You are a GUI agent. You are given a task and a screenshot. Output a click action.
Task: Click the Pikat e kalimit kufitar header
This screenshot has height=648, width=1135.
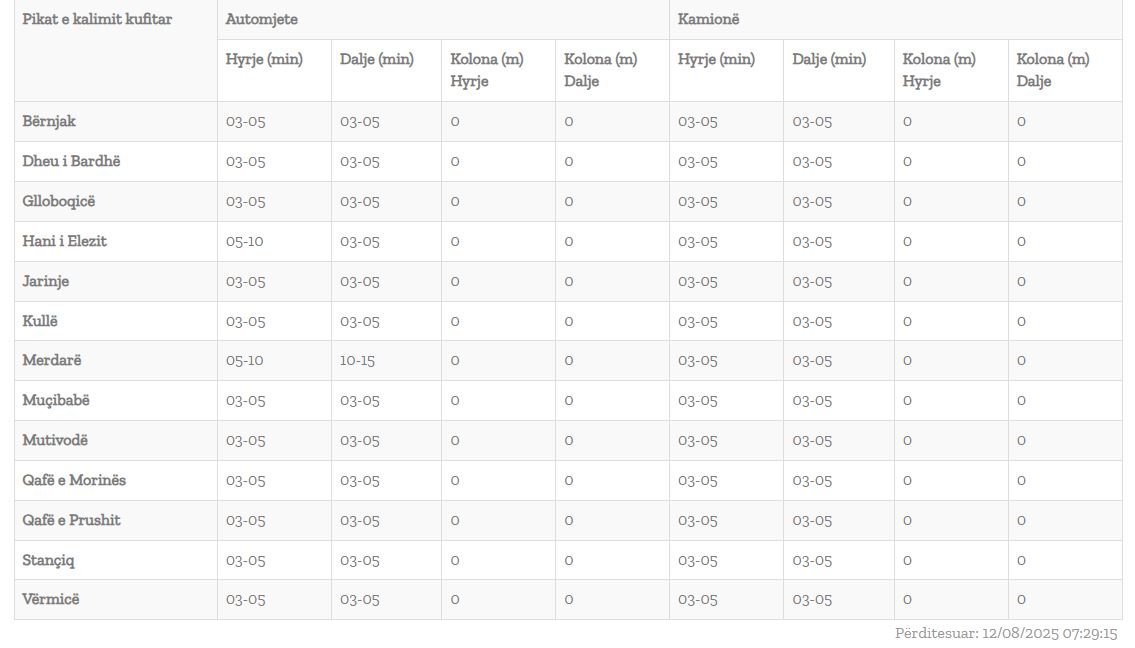point(97,19)
